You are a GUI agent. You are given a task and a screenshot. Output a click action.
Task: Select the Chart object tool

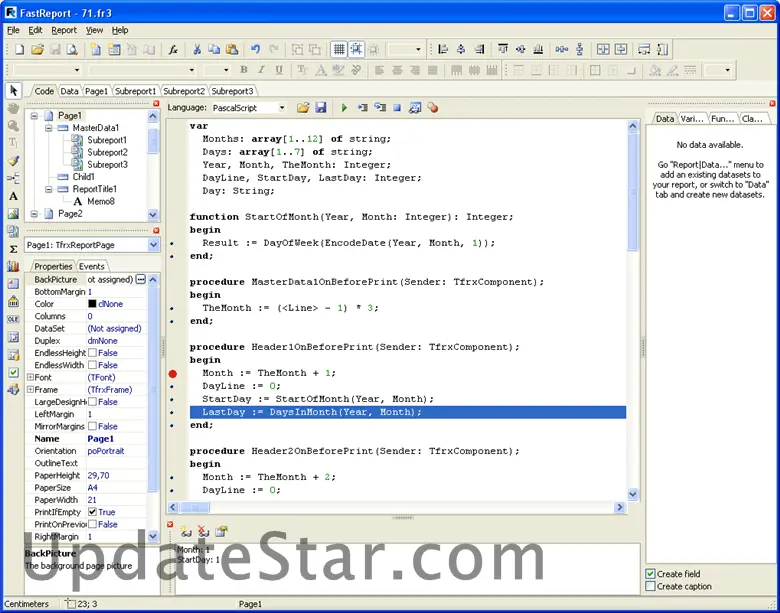pyautogui.click(x=13, y=266)
